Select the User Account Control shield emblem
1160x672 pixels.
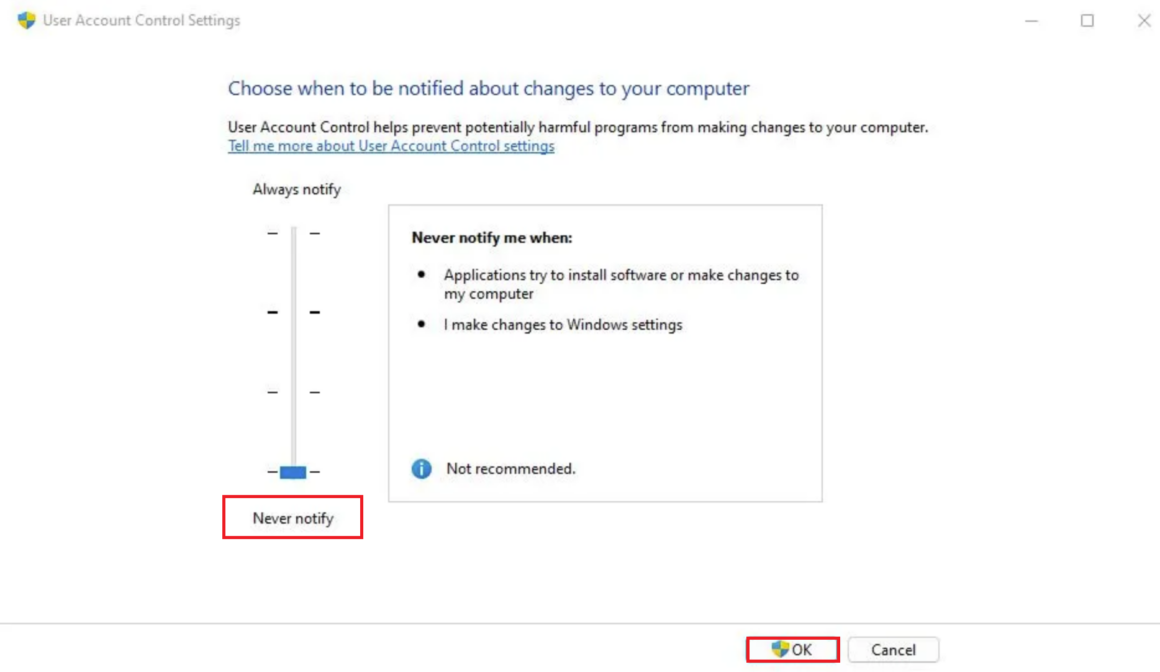tap(25, 20)
